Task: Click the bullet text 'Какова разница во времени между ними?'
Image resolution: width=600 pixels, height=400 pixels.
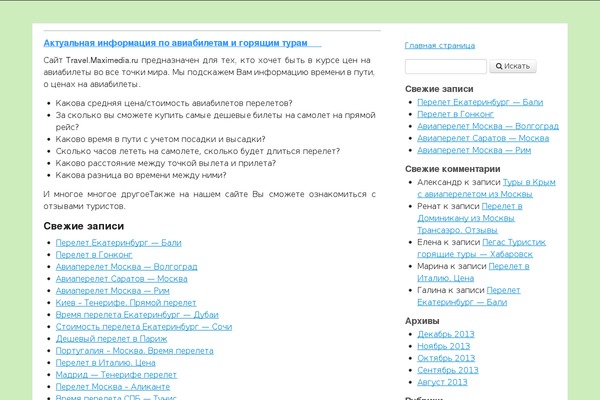Action: pos(141,175)
